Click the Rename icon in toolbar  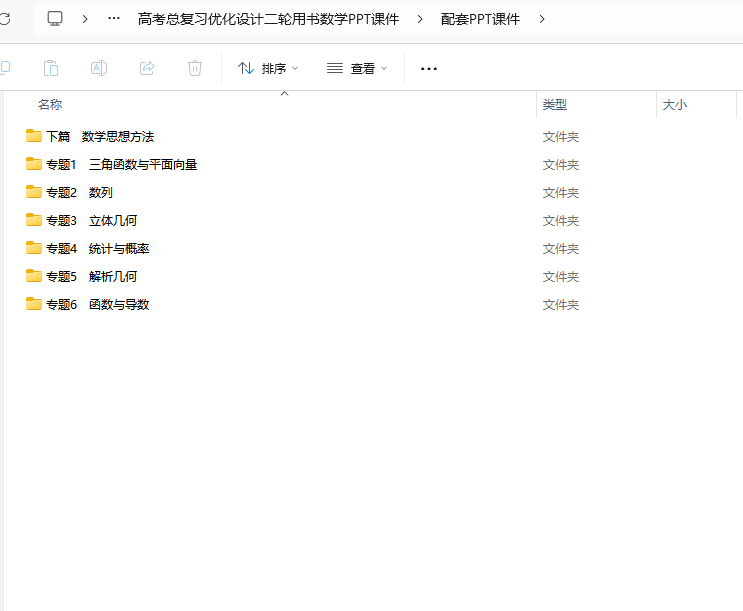pos(99,68)
